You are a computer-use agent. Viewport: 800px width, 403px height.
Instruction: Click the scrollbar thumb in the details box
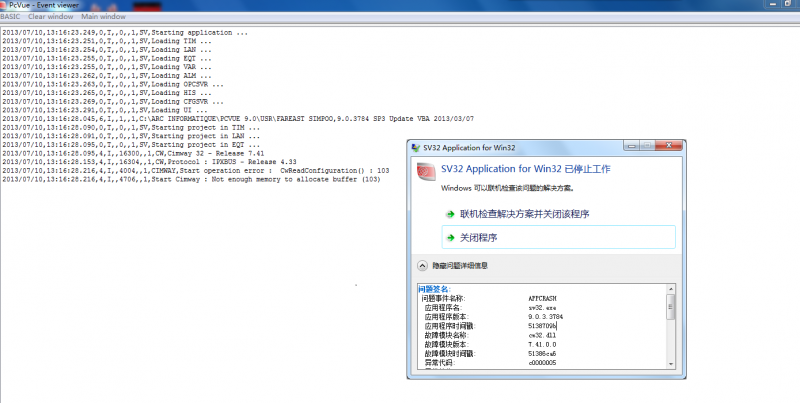coord(671,307)
